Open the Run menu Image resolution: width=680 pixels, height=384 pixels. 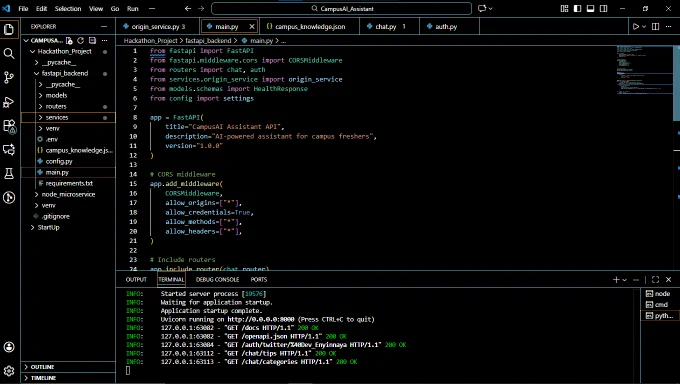133,8
